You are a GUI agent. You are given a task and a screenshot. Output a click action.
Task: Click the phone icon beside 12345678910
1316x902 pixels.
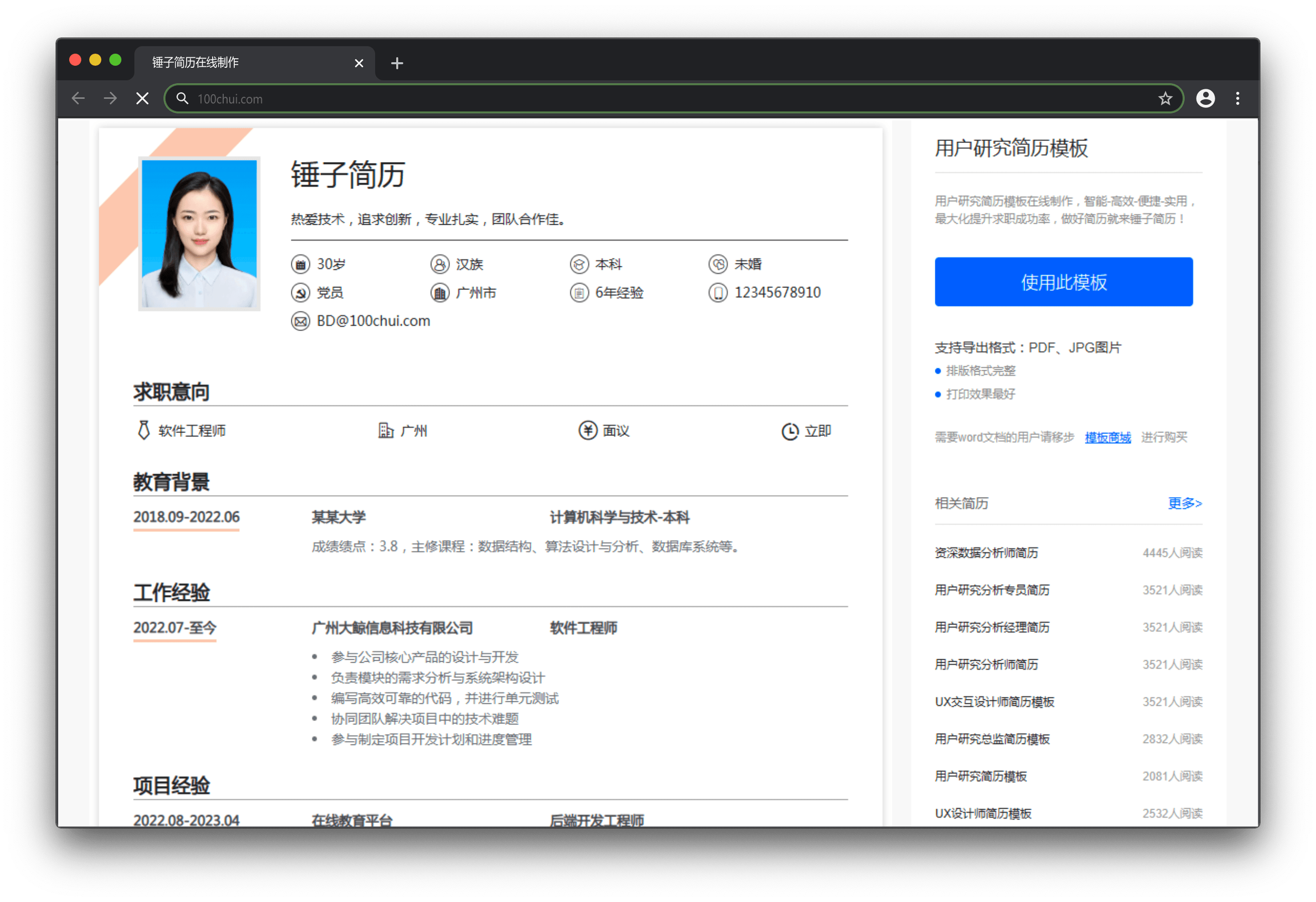(718, 292)
